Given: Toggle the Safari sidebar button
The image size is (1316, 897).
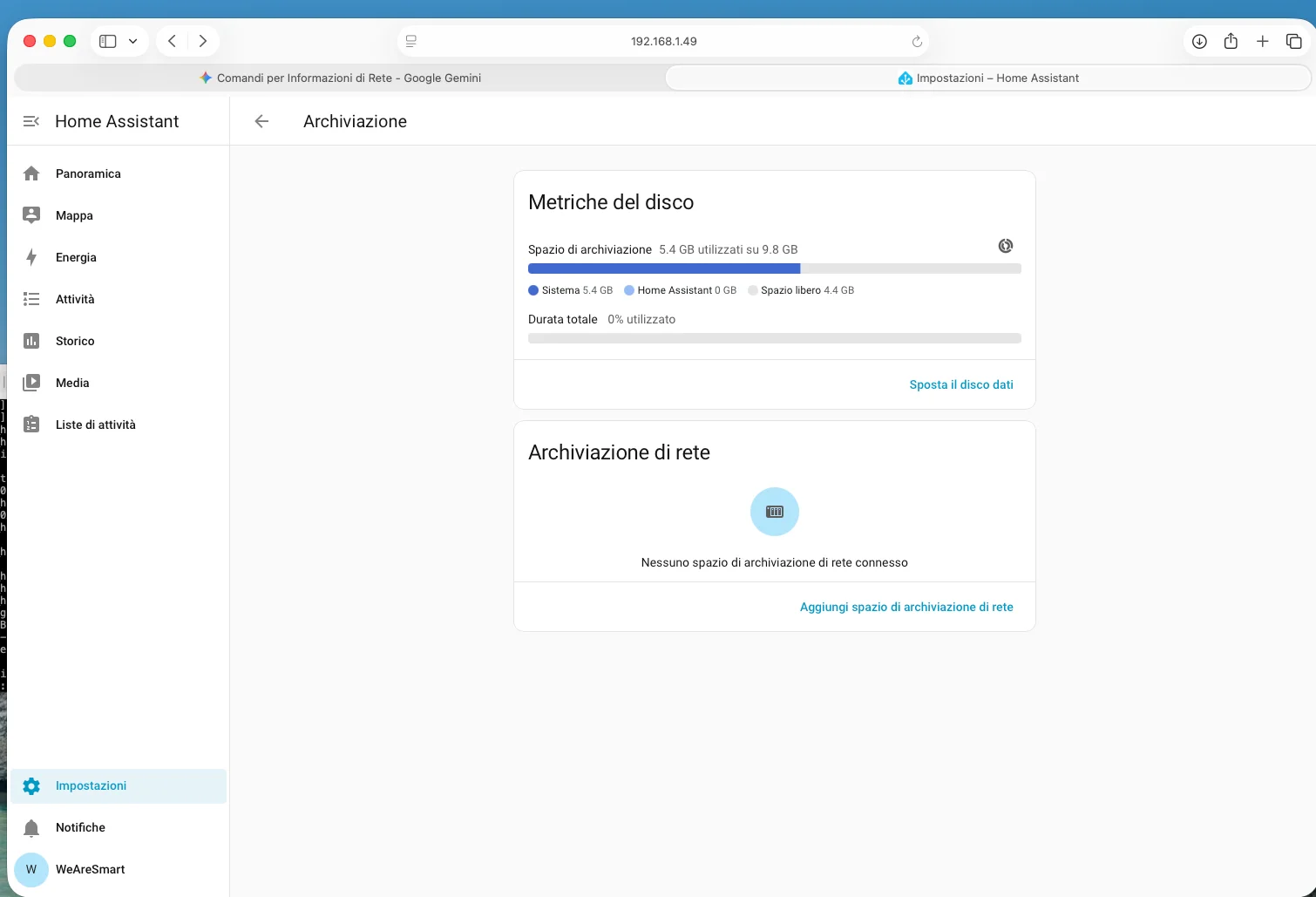Looking at the screenshot, I should 108,41.
